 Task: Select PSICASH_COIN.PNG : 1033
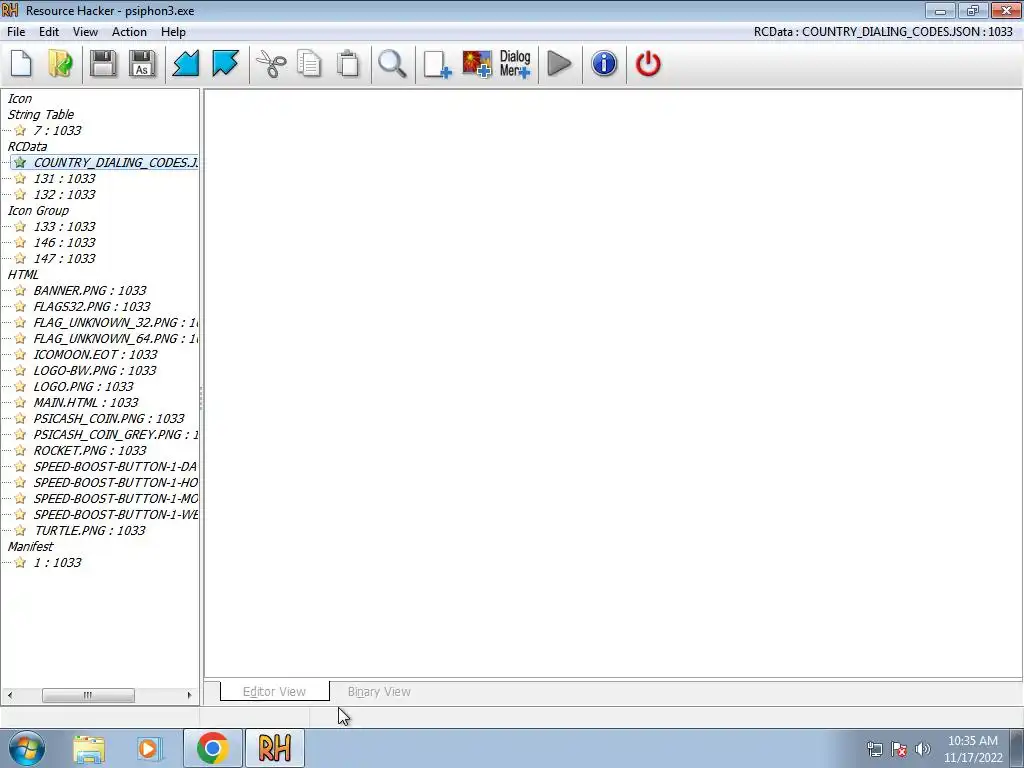109,419
